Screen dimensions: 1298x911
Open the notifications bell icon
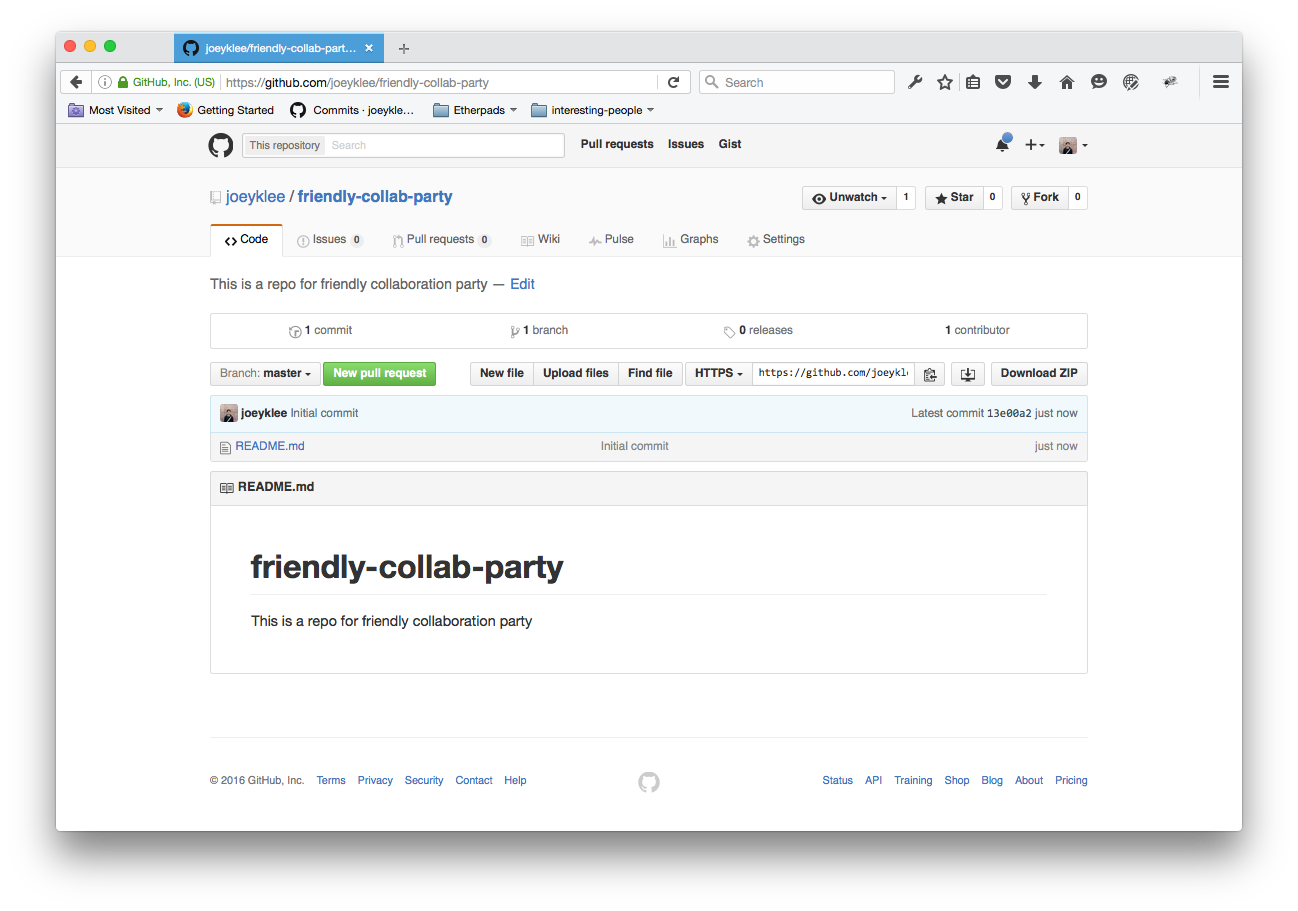[1002, 145]
